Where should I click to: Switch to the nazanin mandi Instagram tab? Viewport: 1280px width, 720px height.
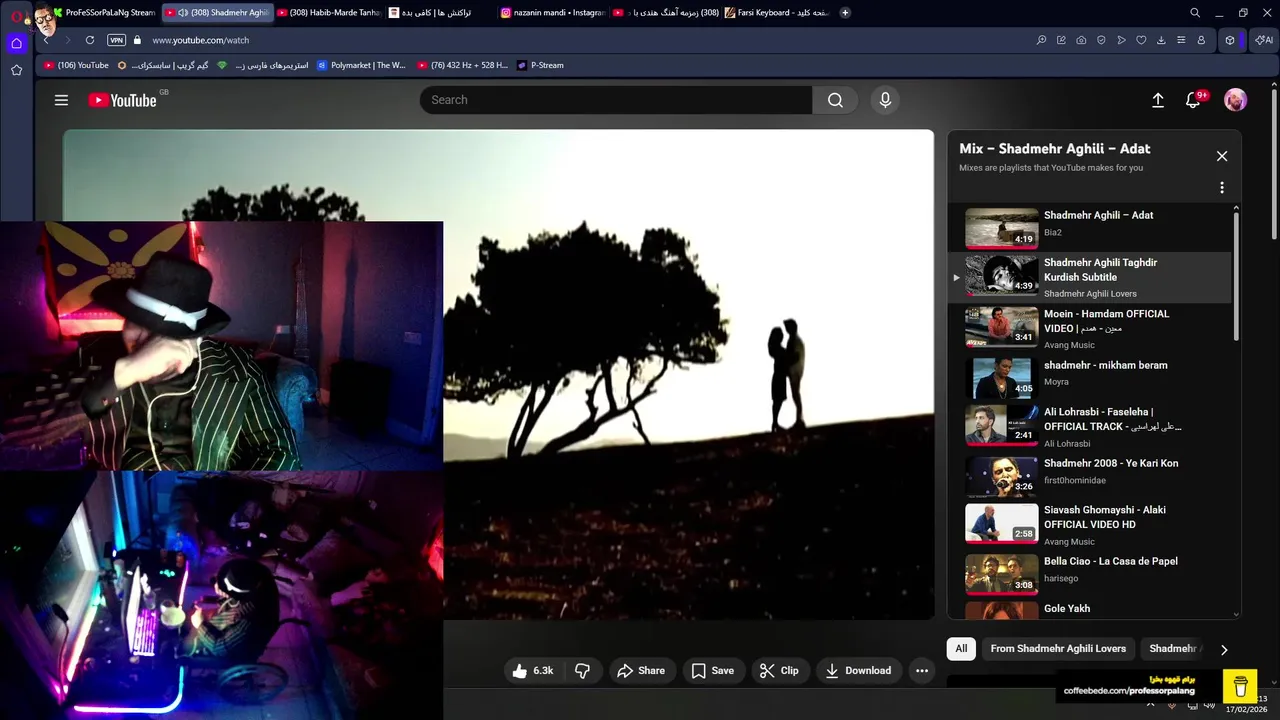pos(552,13)
